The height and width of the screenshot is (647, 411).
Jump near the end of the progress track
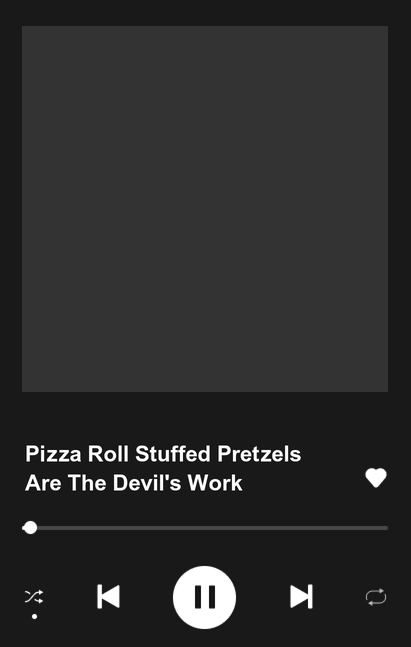point(378,528)
